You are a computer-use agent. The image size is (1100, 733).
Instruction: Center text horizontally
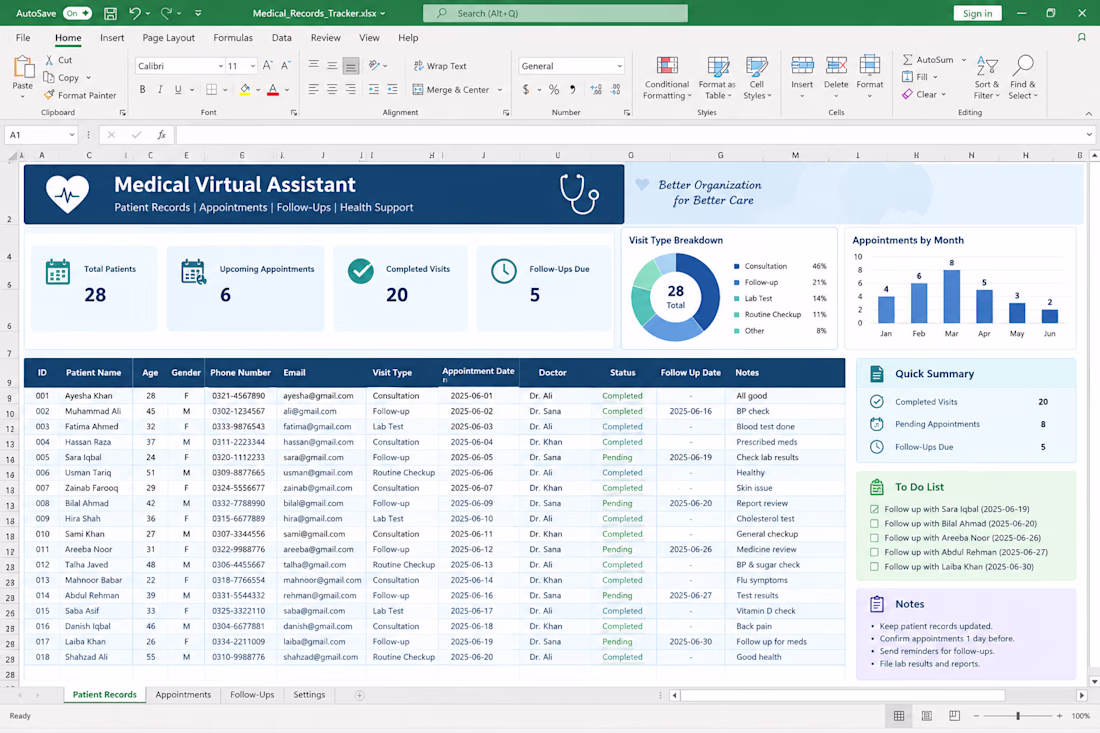pyautogui.click(x=332, y=89)
